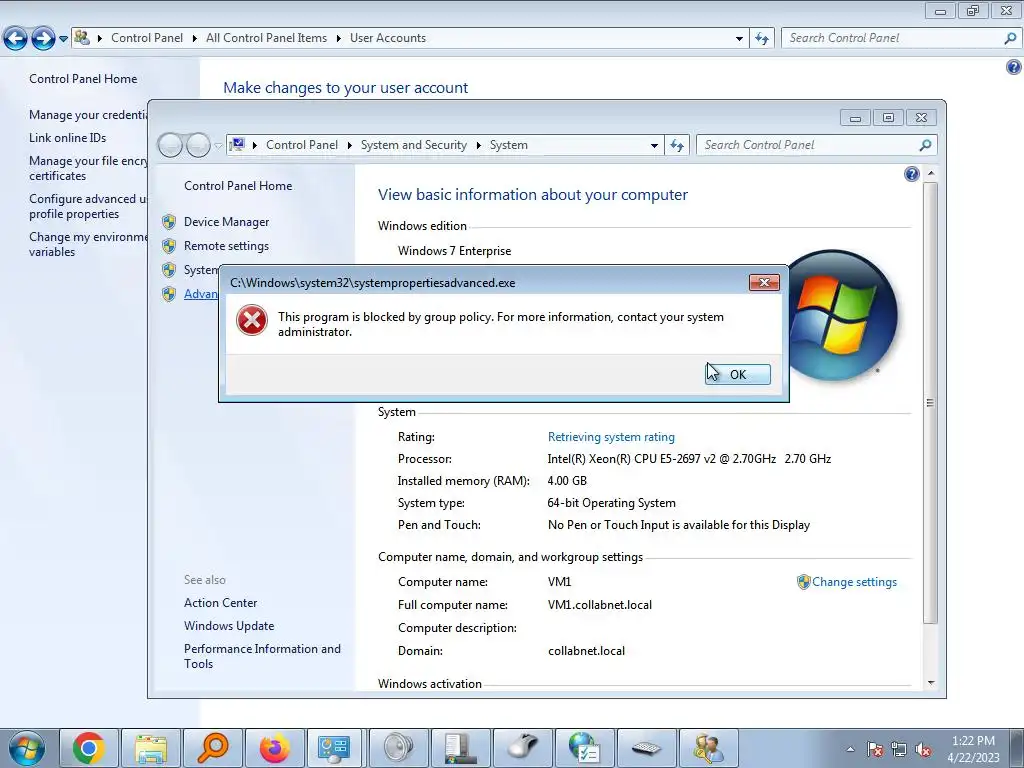The image size is (1024, 768).
Task: Open User Accounts address bar history dropdown
Action: (x=739, y=39)
